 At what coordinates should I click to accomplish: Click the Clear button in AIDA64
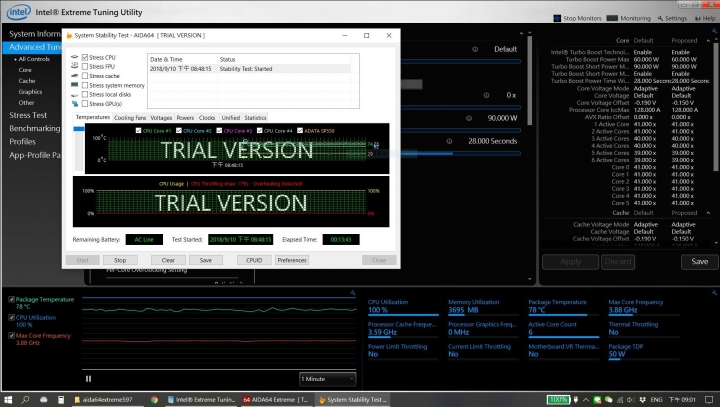point(168,260)
